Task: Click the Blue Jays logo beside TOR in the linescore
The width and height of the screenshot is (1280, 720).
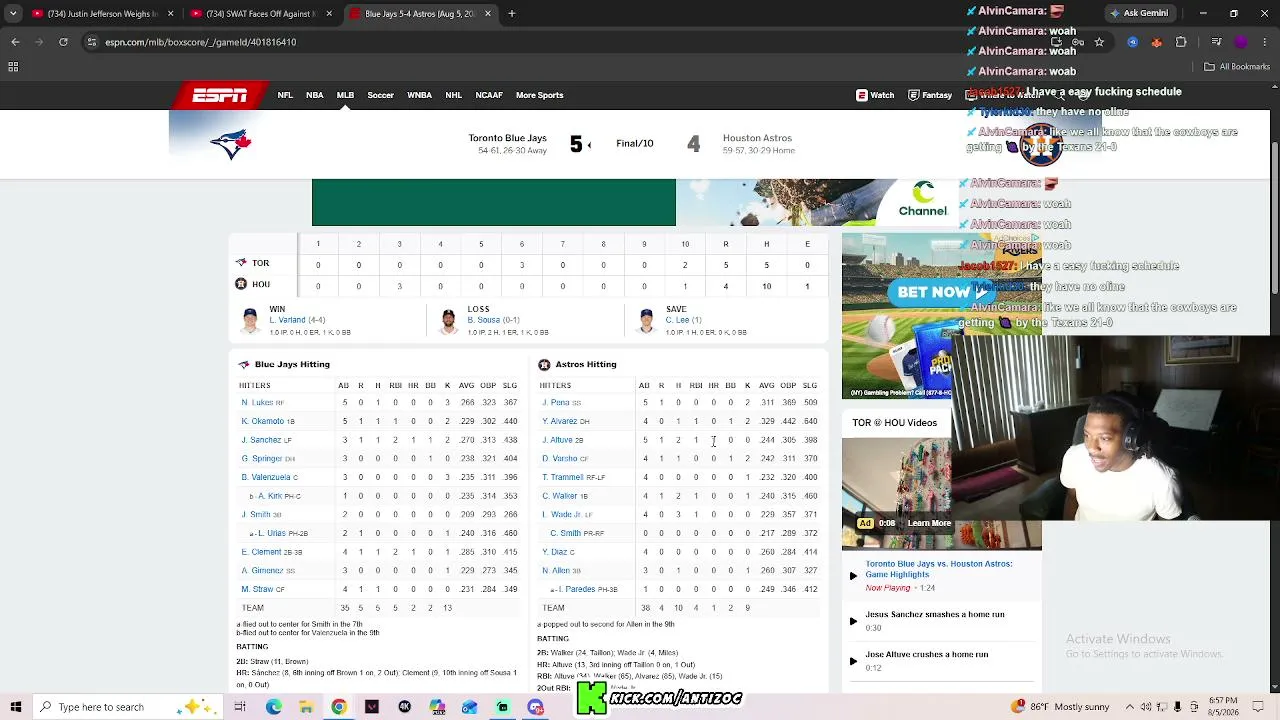Action: point(241,263)
